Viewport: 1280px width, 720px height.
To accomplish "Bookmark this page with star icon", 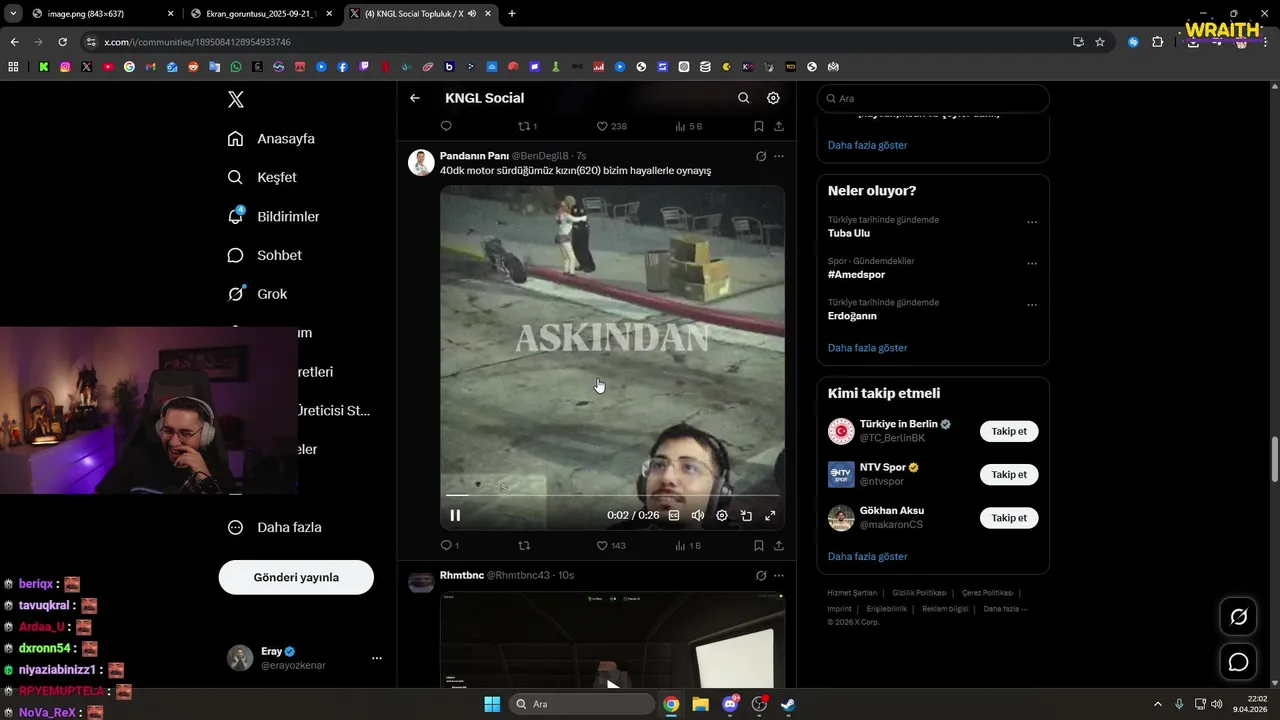I will coord(1100,42).
